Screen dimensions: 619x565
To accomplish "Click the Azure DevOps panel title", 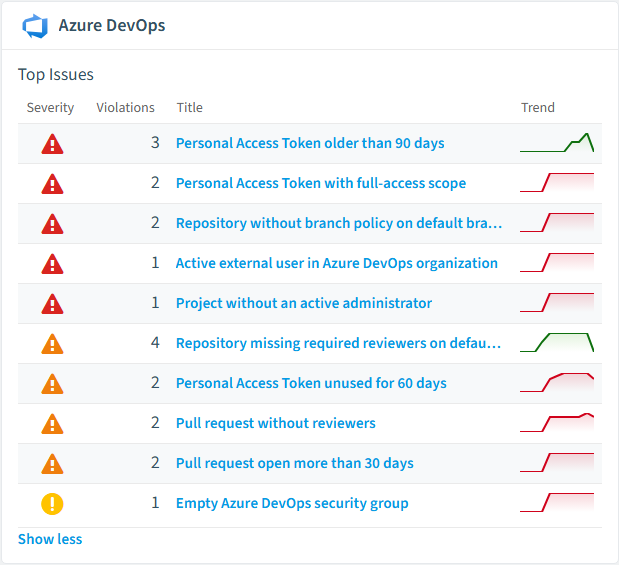I will tap(112, 26).
